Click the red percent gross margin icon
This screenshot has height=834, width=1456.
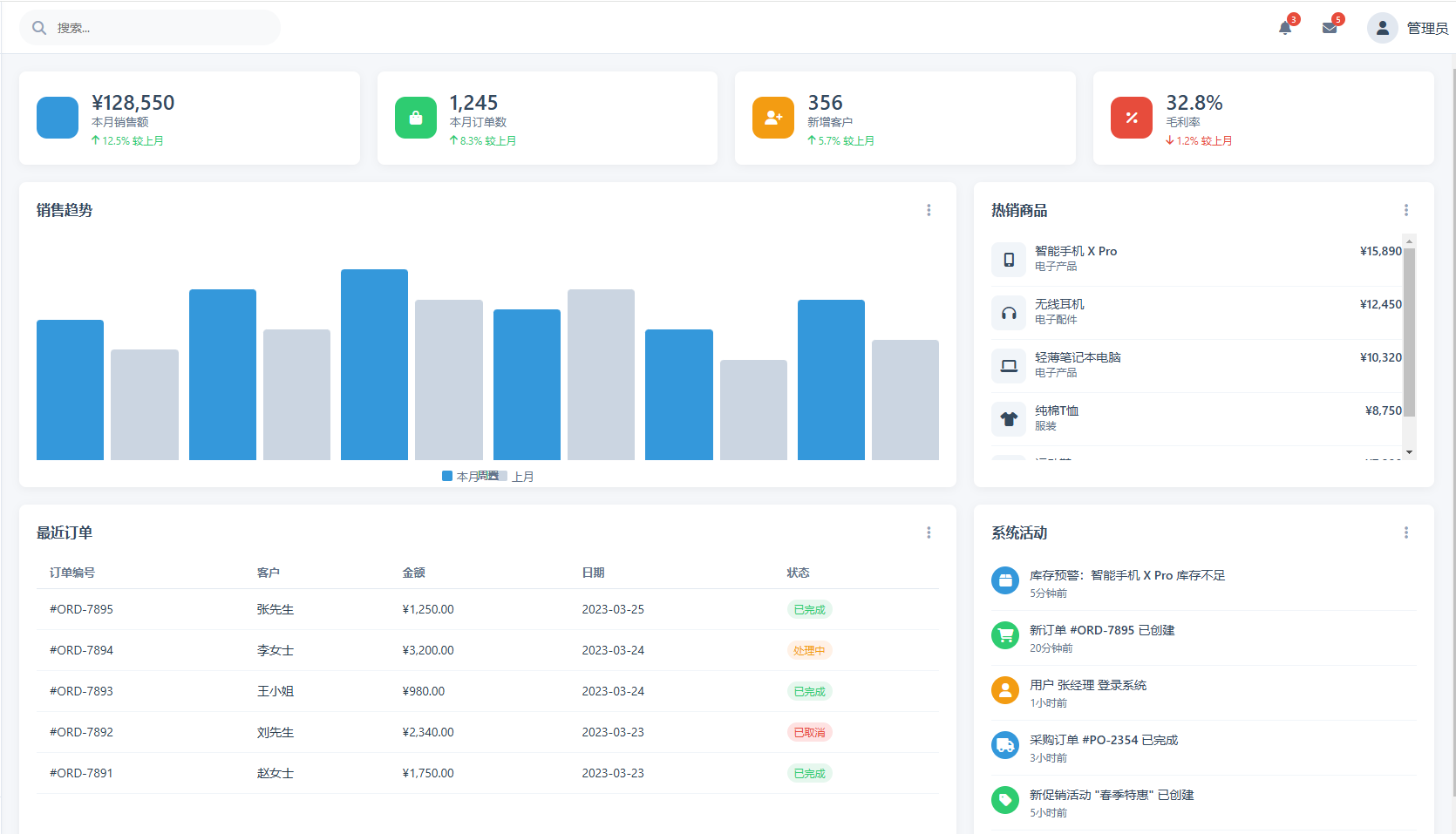(1131, 118)
